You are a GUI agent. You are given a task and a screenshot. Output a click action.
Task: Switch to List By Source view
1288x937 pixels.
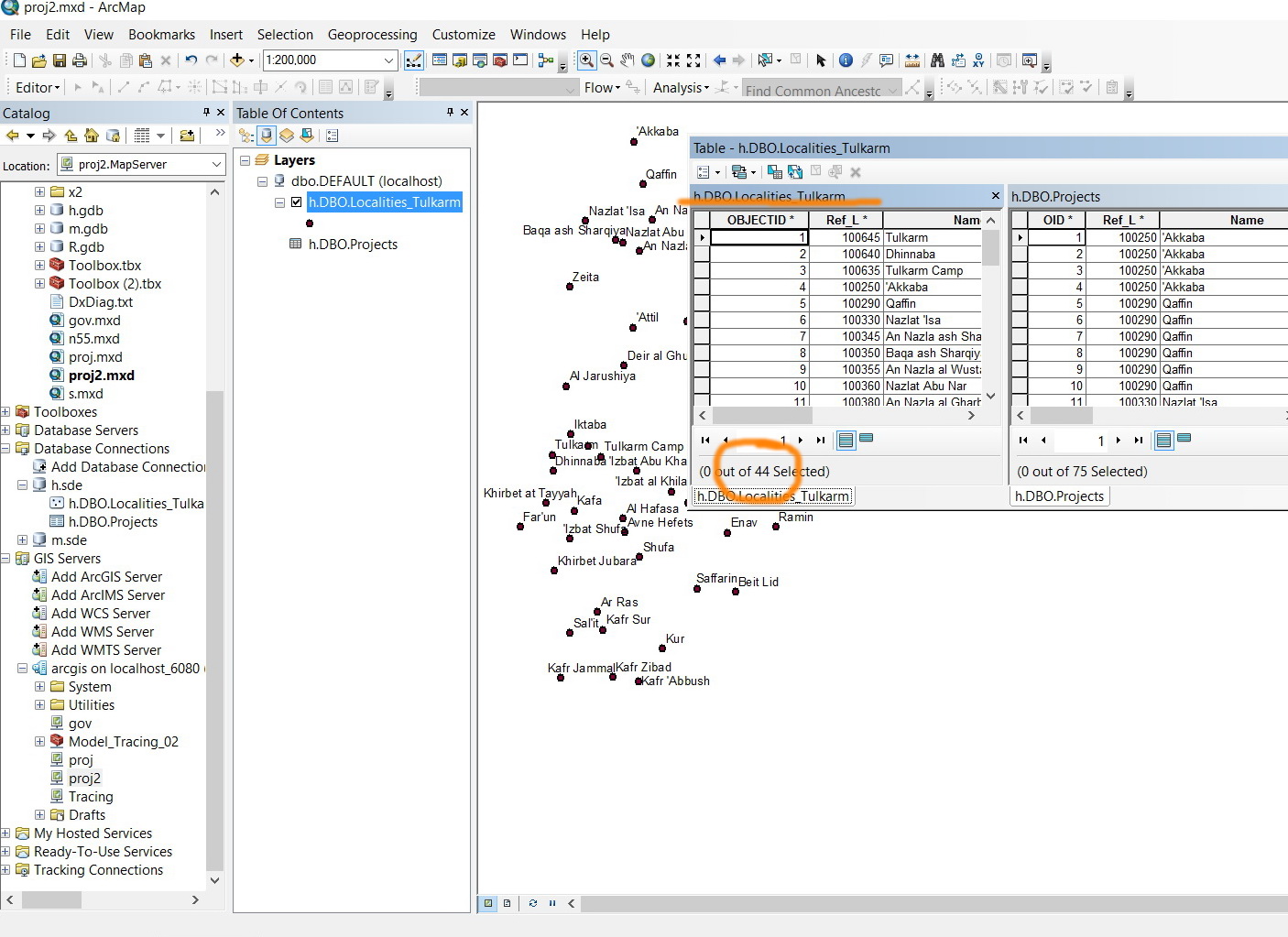pyautogui.click(x=267, y=136)
